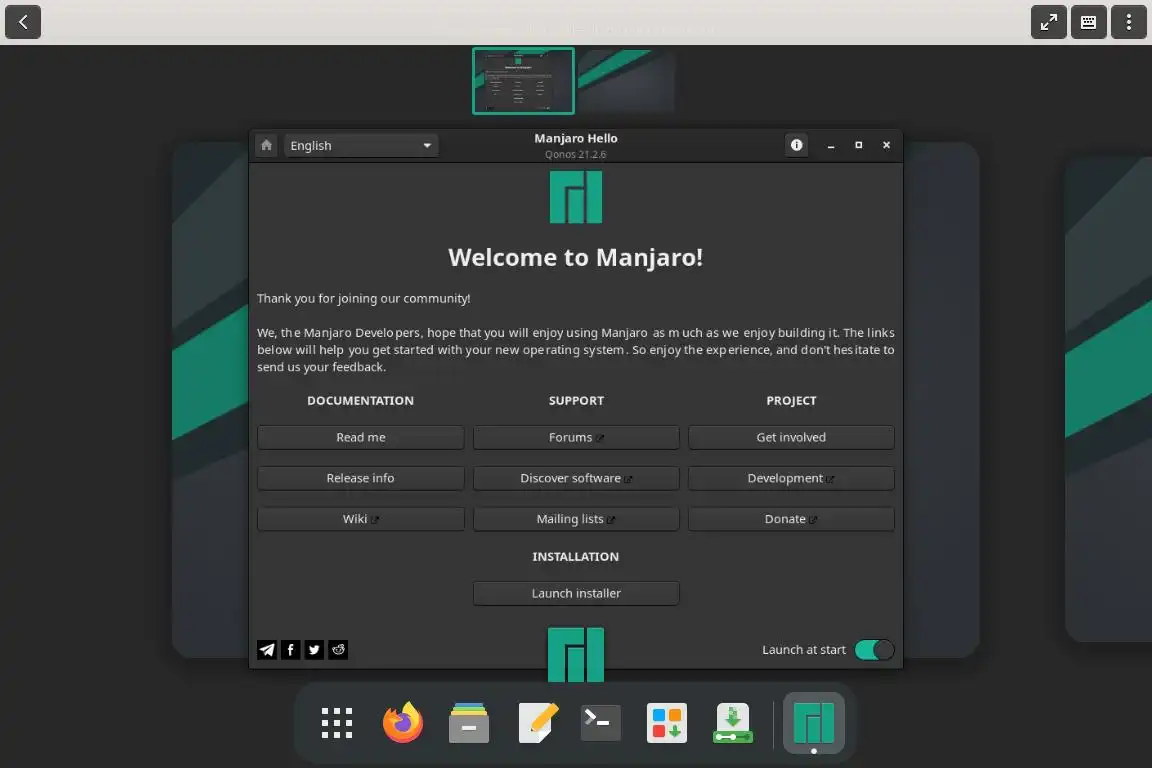Click the Donate button

(791, 519)
